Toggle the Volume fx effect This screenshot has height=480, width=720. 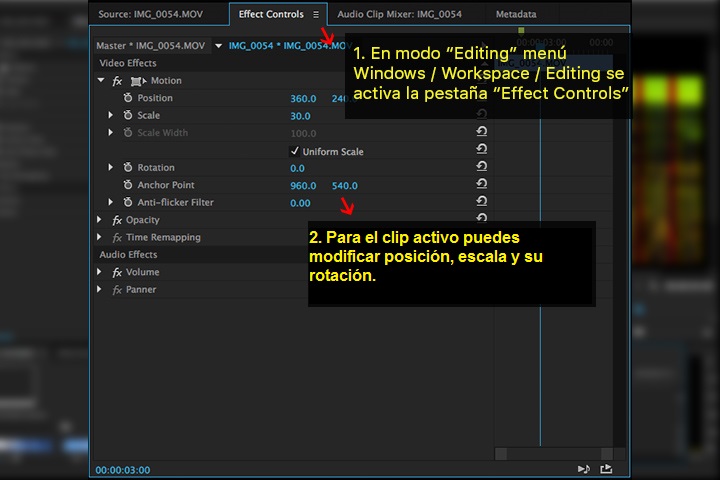[117, 273]
